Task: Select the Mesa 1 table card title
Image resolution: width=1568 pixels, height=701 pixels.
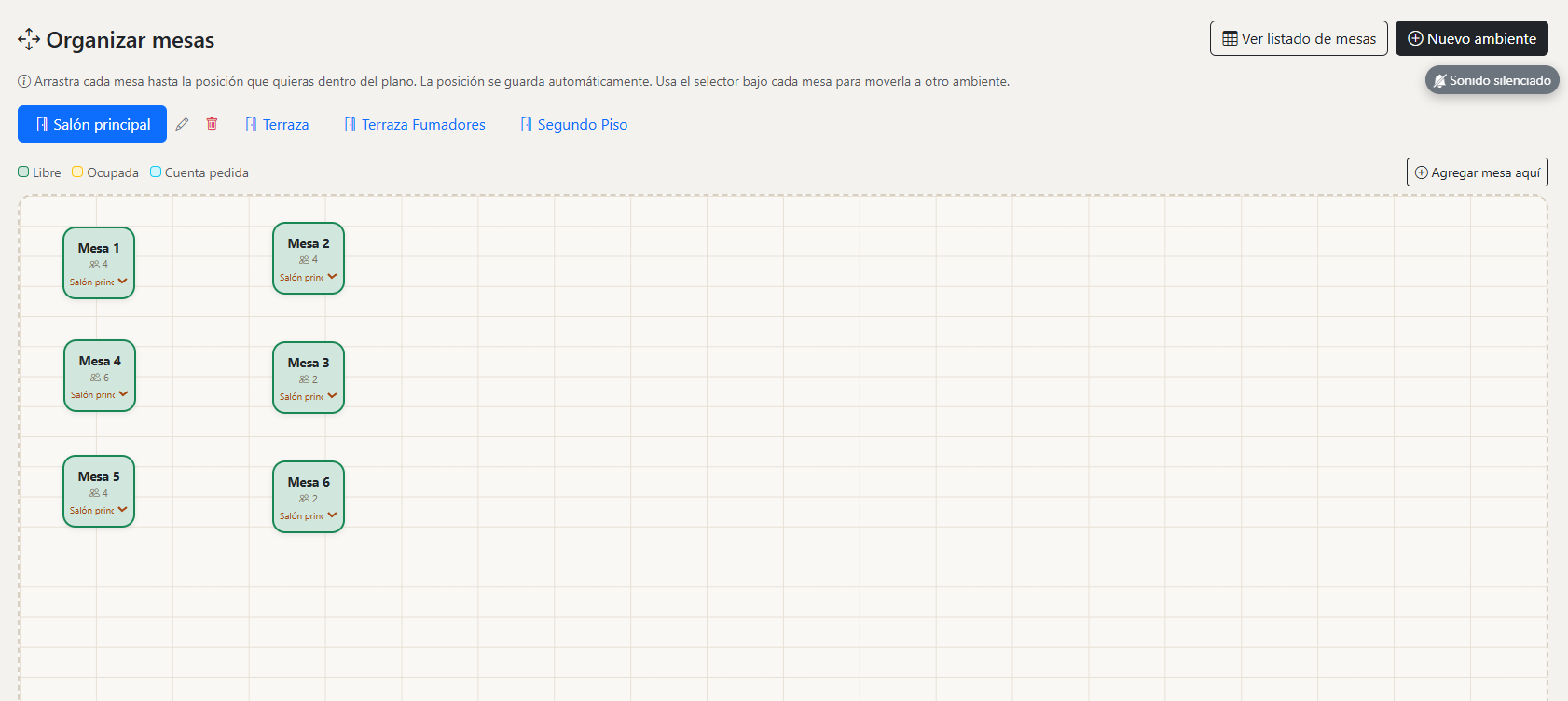Action: 99,248
